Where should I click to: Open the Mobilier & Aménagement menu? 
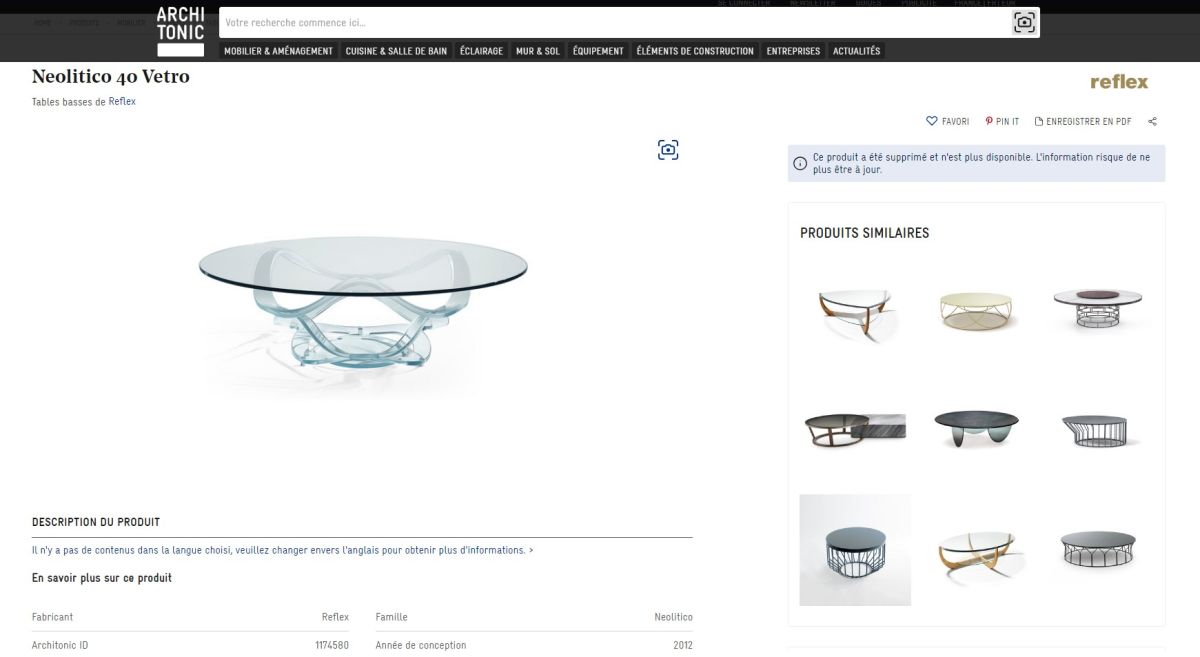(x=278, y=51)
